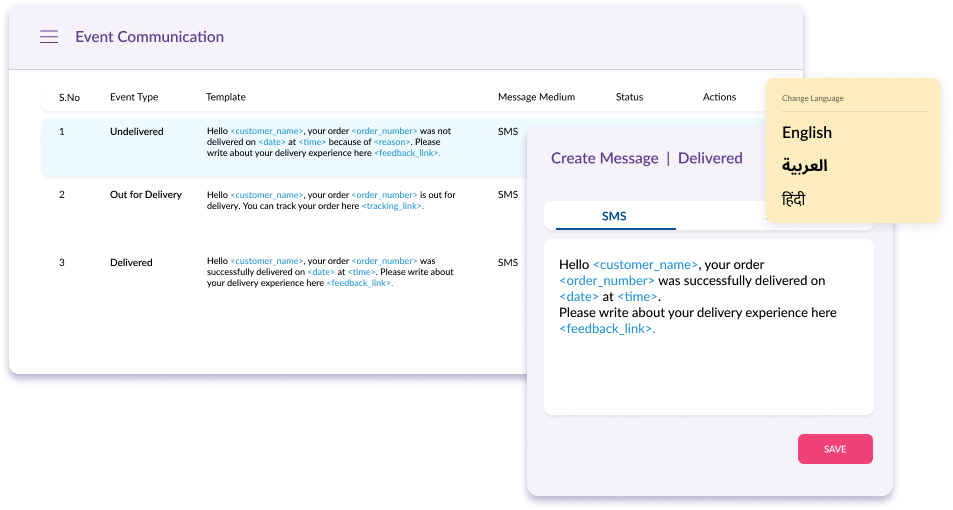Click the Actions column header

click(719, 97)
